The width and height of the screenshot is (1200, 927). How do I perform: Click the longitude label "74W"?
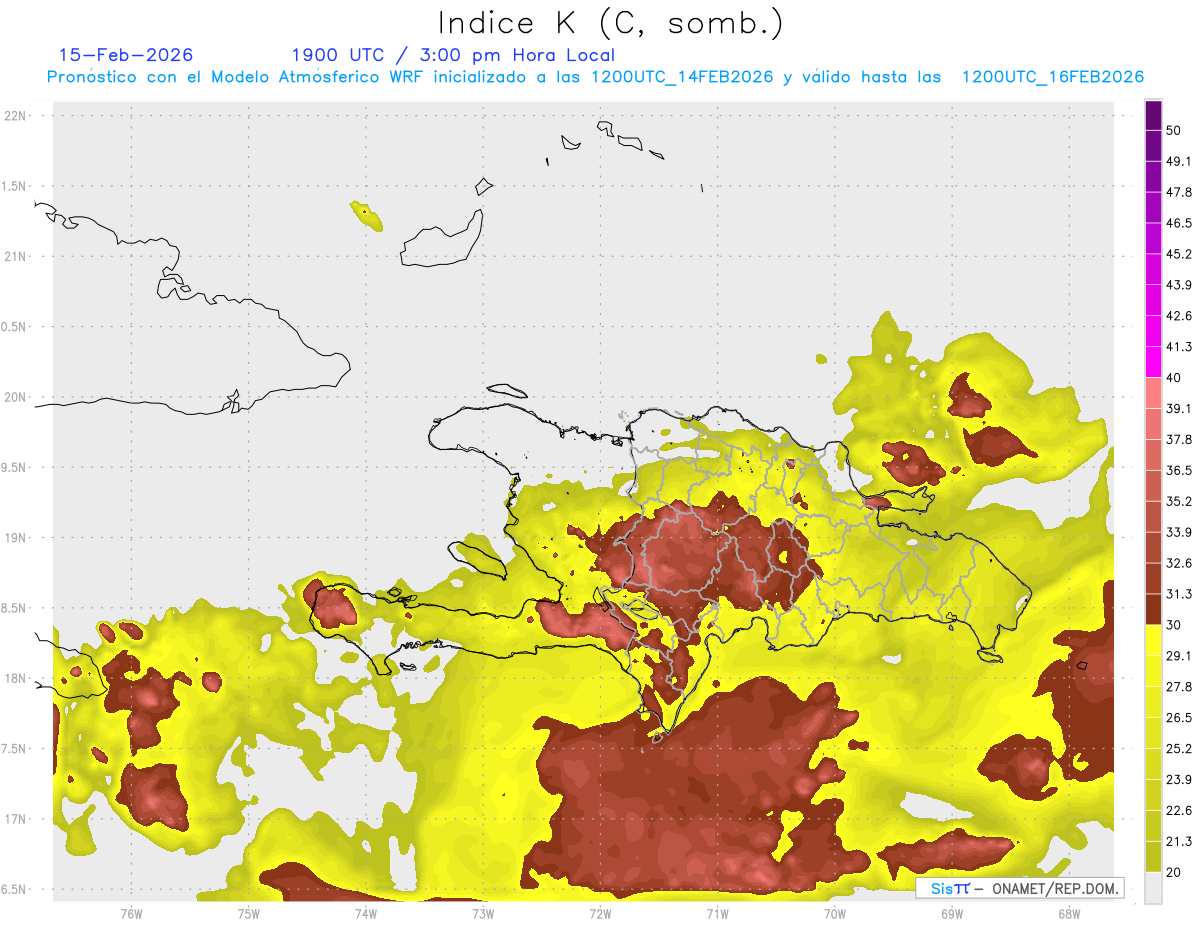[x=366, y=913]
